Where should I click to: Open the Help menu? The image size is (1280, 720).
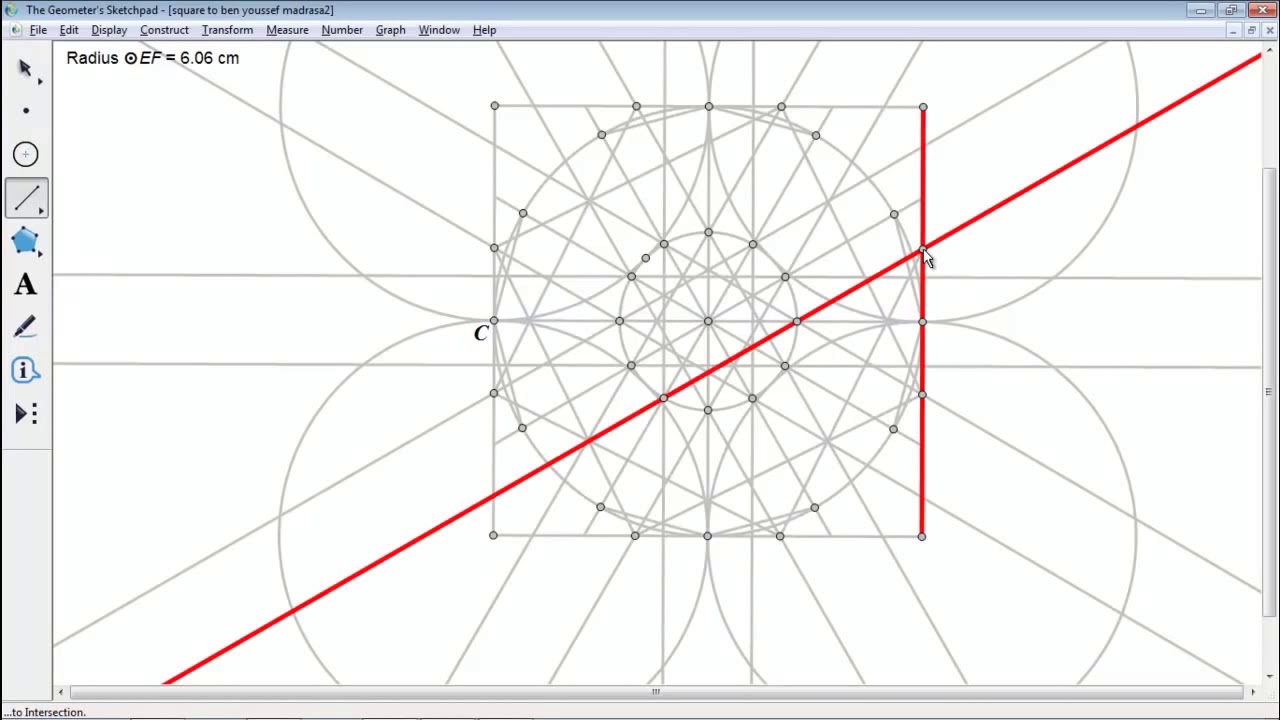tap(484, 30)
